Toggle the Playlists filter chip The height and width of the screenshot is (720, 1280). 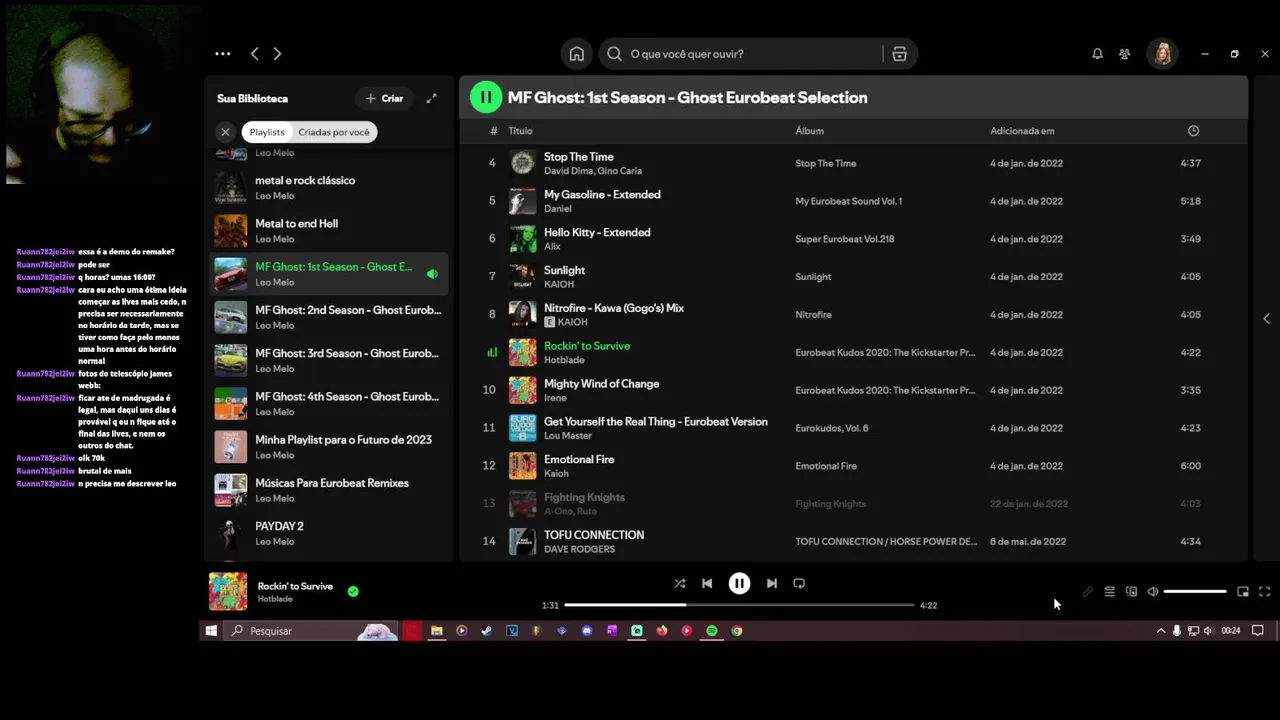[x=267, y=132]
